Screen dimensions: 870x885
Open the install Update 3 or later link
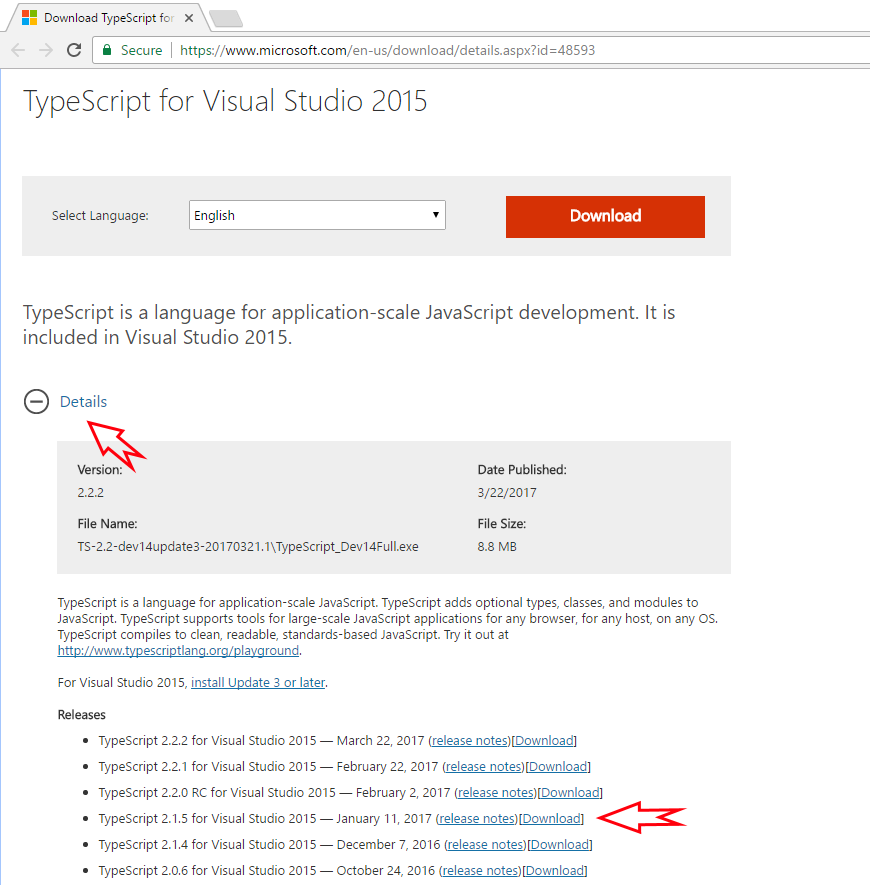pos(258,682)
